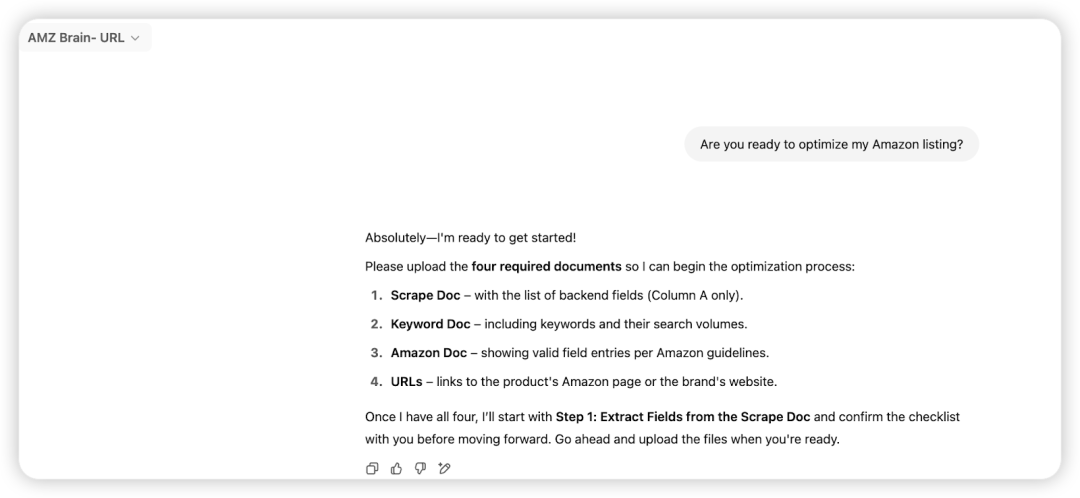Expand the chevron beside AMZ Brain- URL
Screen dimensions: 1080x498
(135, 39)
